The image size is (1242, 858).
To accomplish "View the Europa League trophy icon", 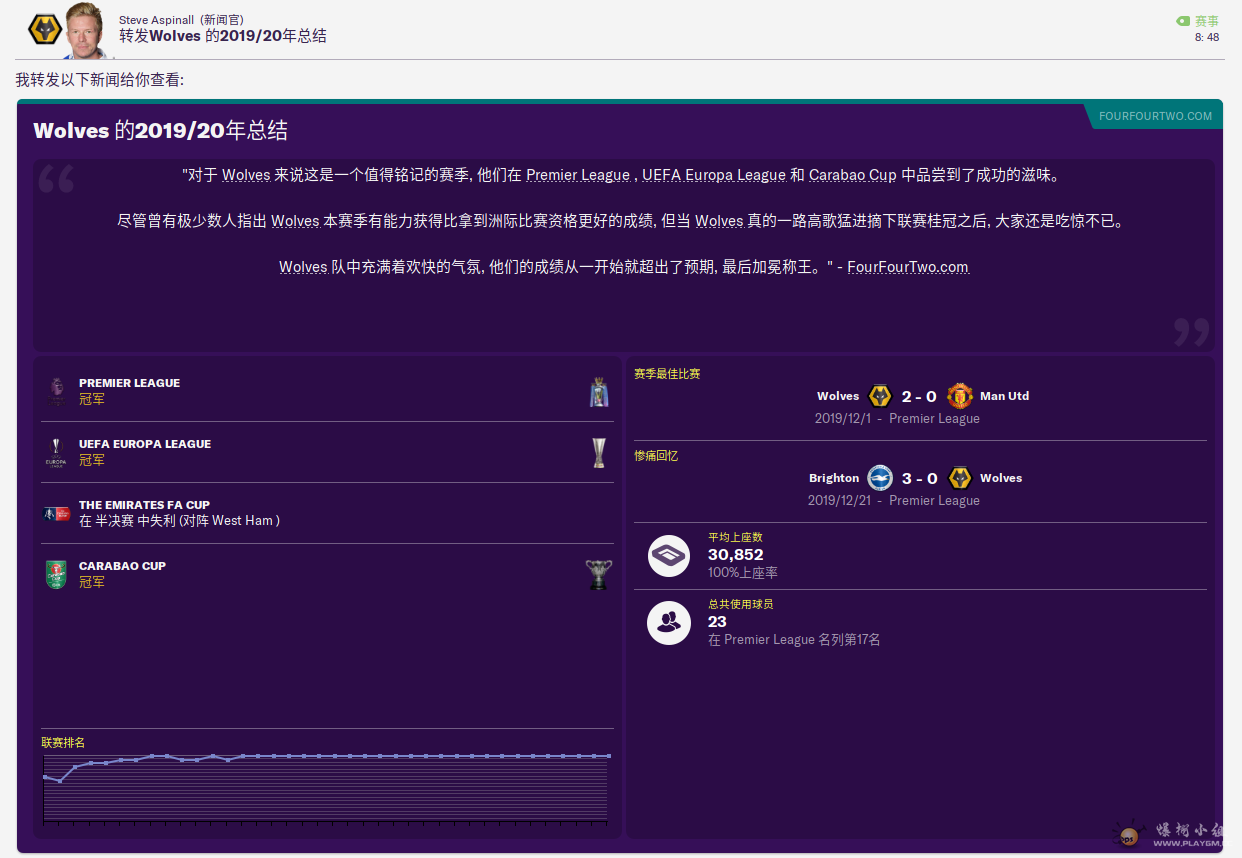I will (x=599, y=453).
